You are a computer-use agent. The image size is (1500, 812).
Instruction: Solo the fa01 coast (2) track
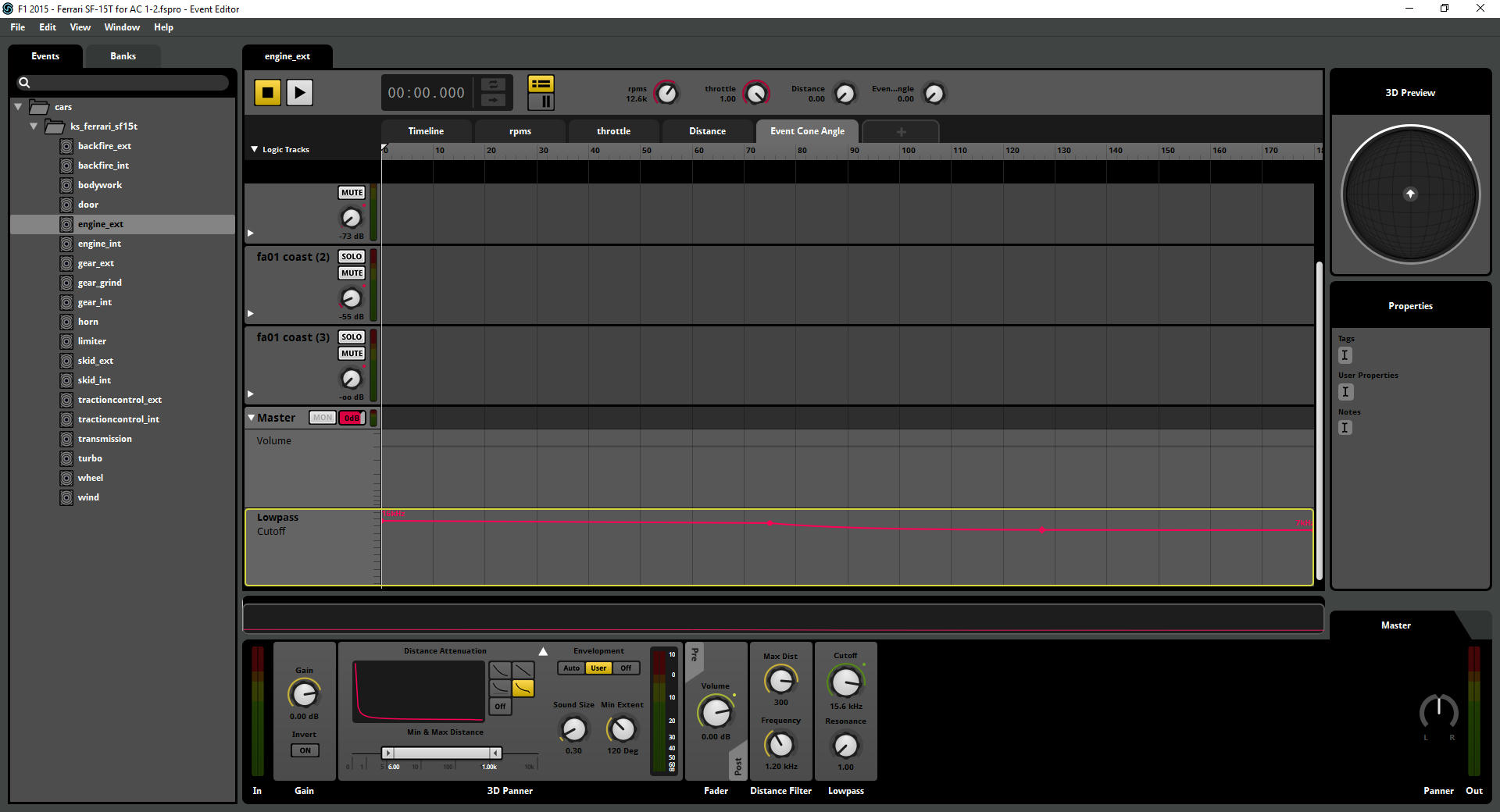tap(352, 256)
